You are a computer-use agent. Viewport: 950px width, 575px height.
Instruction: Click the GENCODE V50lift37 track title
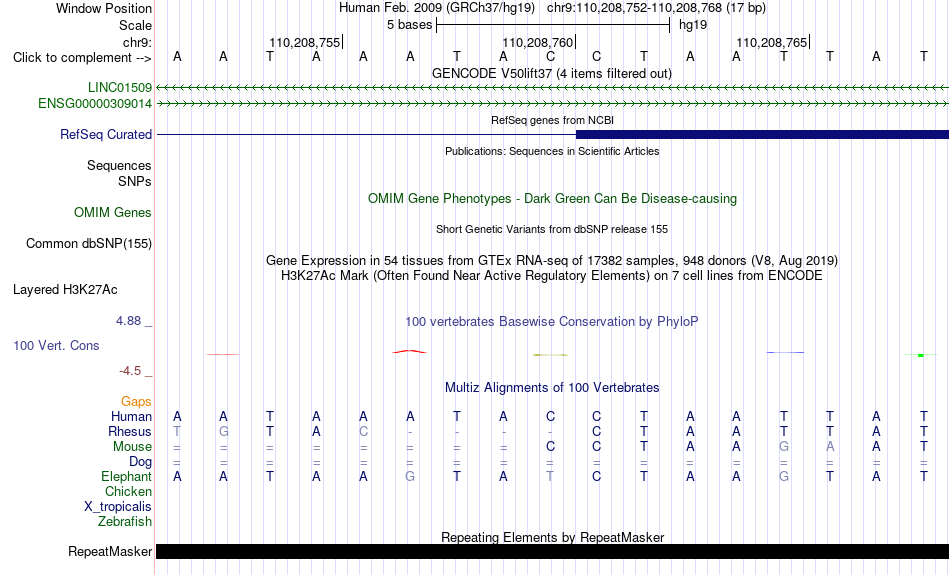[x=552, y=74]
